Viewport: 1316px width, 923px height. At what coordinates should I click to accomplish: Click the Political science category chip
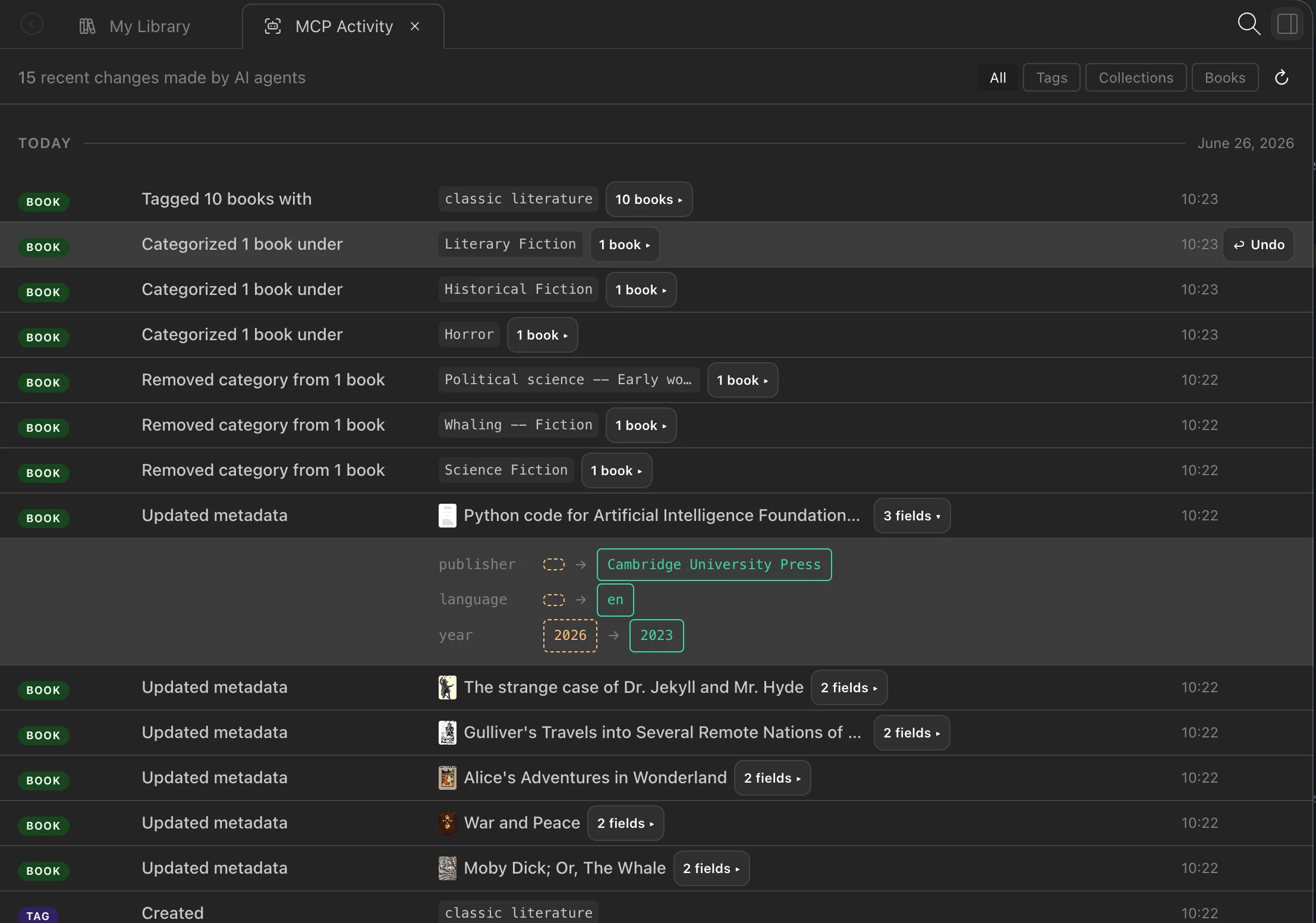coord(569,379)
